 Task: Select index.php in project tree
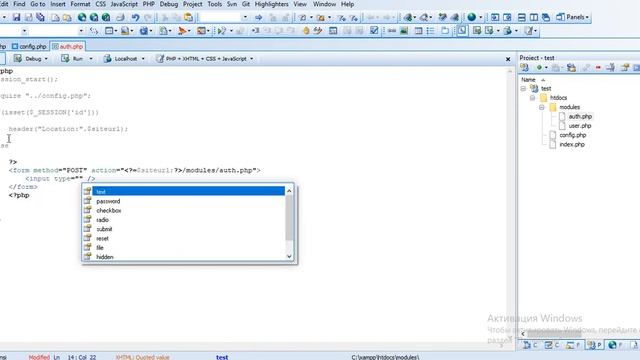tap(572, 144)
